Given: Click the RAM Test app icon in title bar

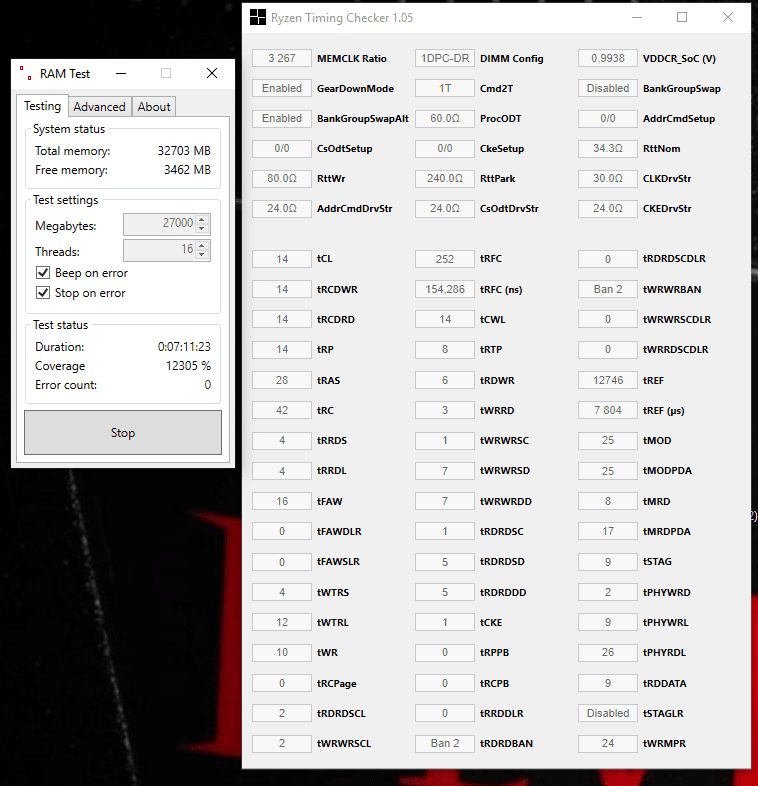Looking at the screenshot, I should tap(26, 73).
